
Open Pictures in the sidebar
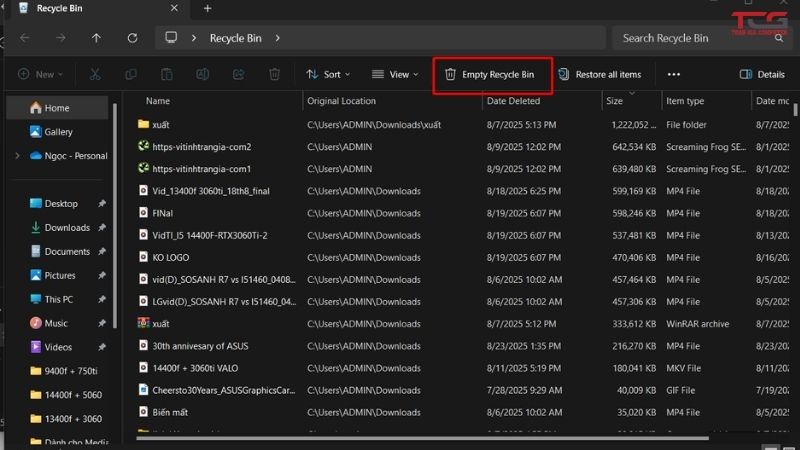click(x=59, y=276)
